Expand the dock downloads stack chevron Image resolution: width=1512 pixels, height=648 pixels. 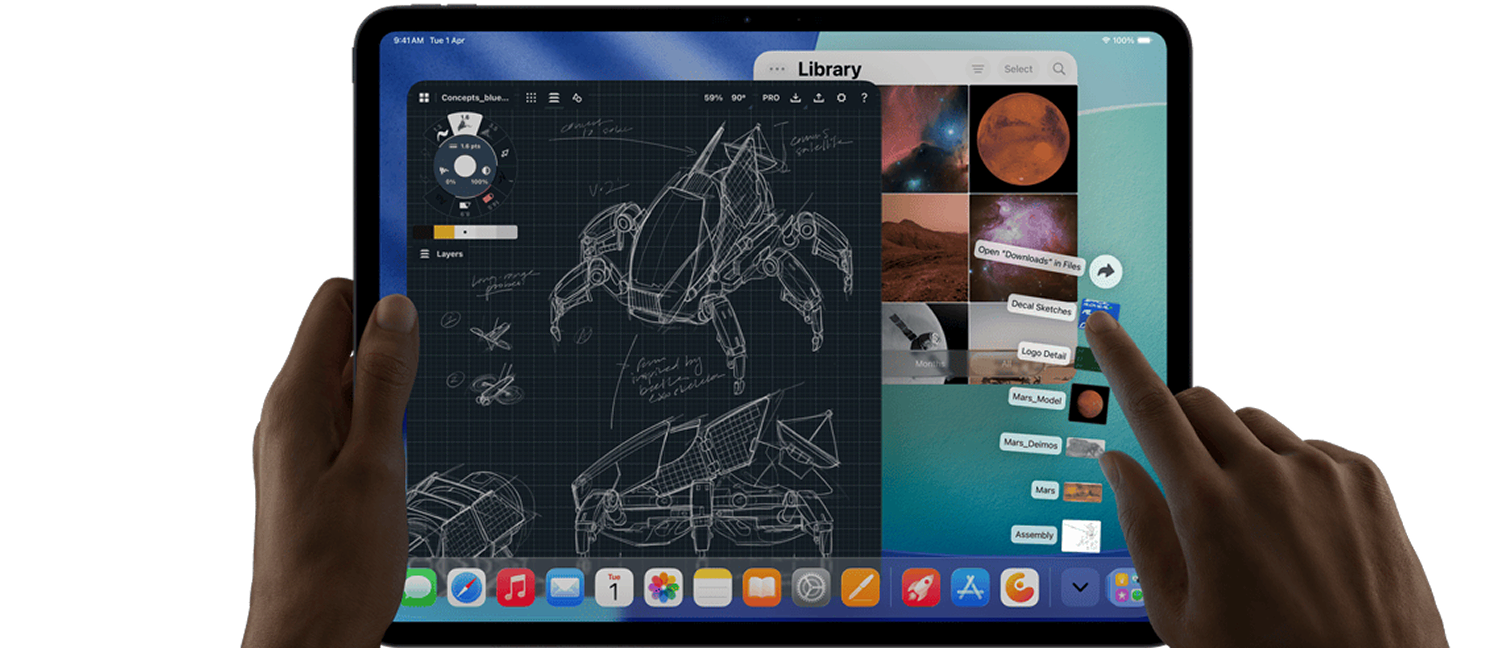pos(1079,588)
